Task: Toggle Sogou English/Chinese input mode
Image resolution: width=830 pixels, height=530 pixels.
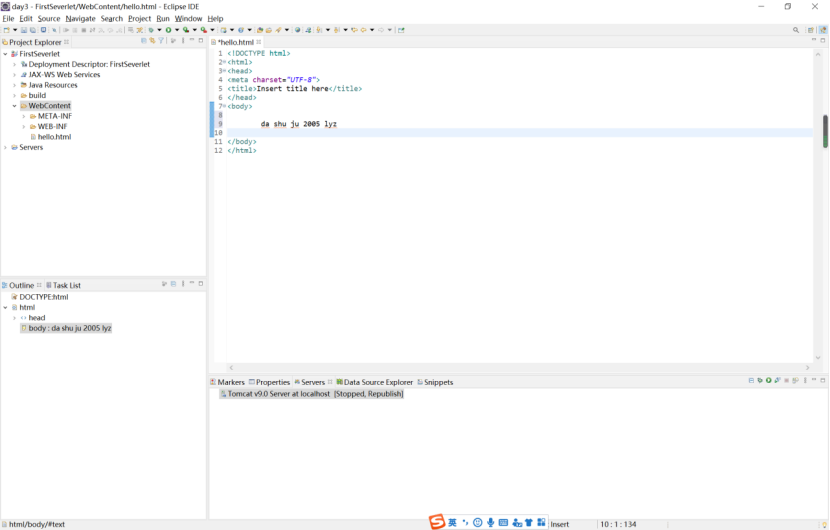Action: point(452,523)
